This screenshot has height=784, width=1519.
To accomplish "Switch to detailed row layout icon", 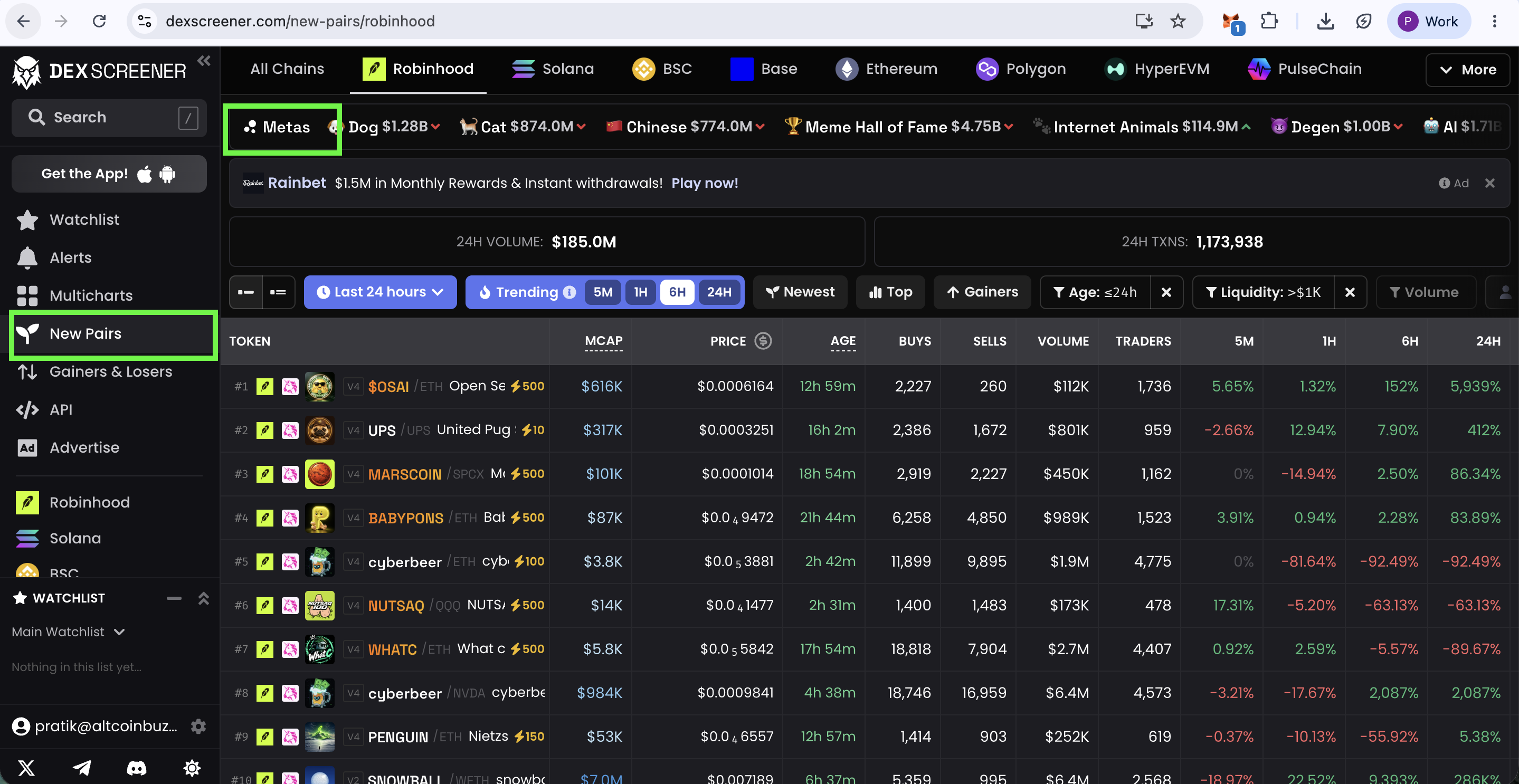I will coord(278,292).
